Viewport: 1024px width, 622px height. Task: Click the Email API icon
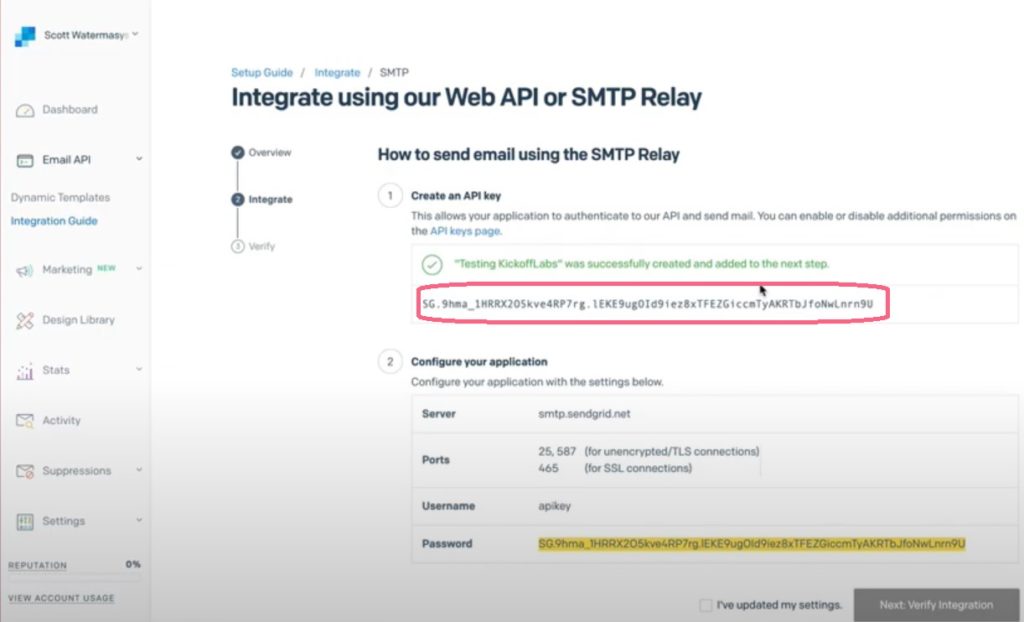point(25,160)
